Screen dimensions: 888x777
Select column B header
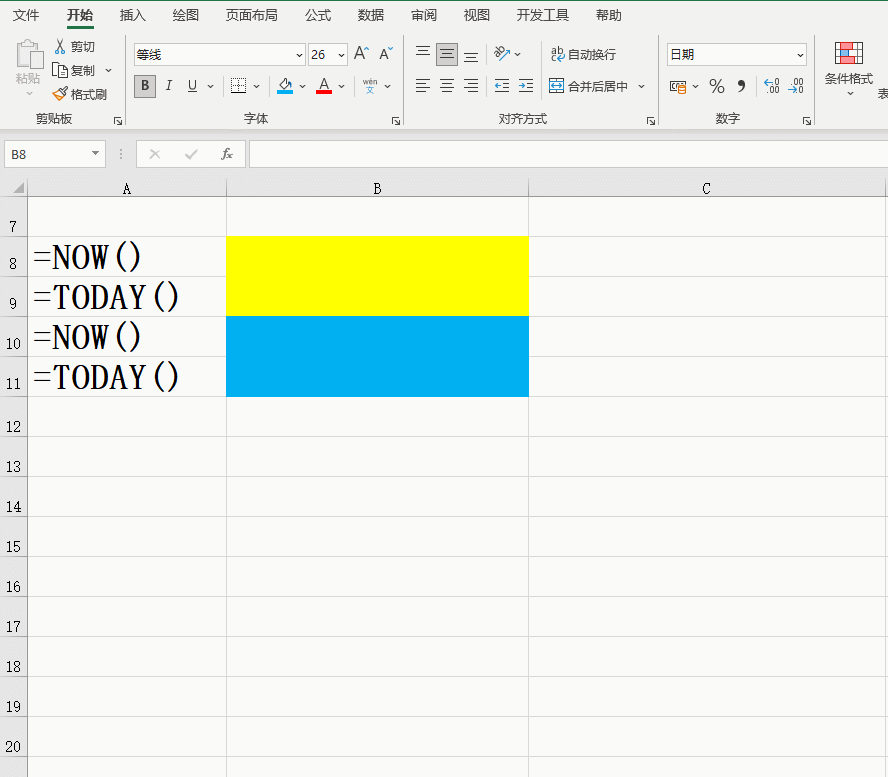(x=377, y=189)
